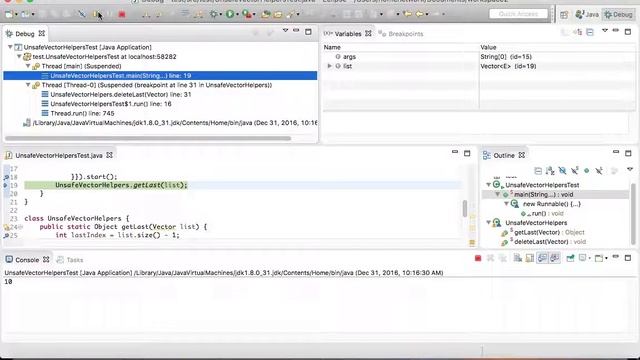640x360 pixels.
Task: Open the Debug view menu triangle
Action: (285, 31)
